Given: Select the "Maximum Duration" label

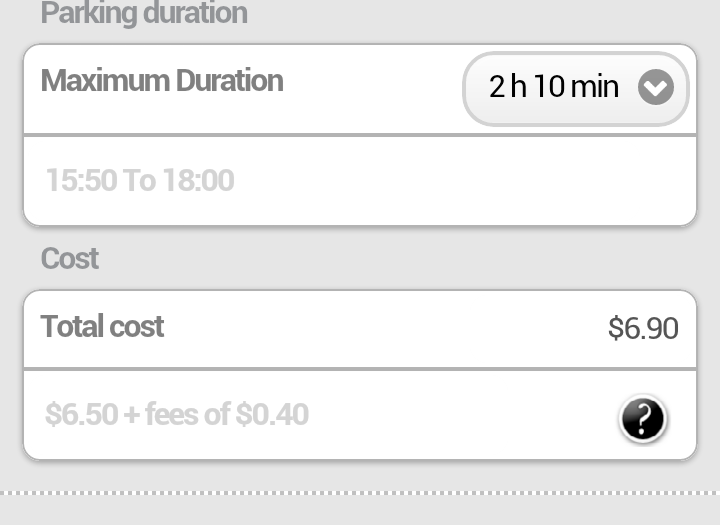Looking at the screenshot, I should pos(162,81).
